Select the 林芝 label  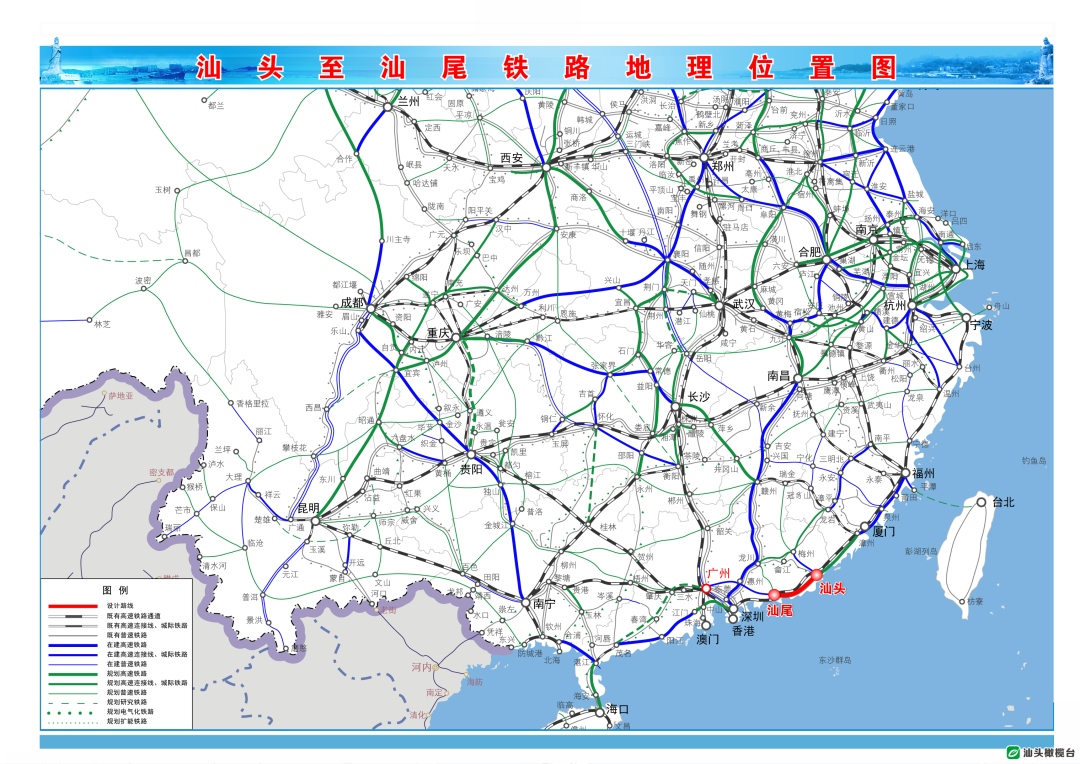point(103,324)
